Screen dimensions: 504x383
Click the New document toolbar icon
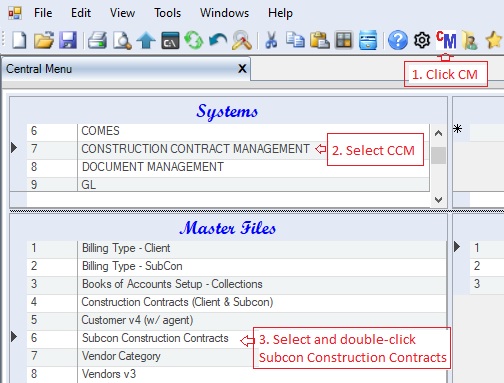pos(19,40)
